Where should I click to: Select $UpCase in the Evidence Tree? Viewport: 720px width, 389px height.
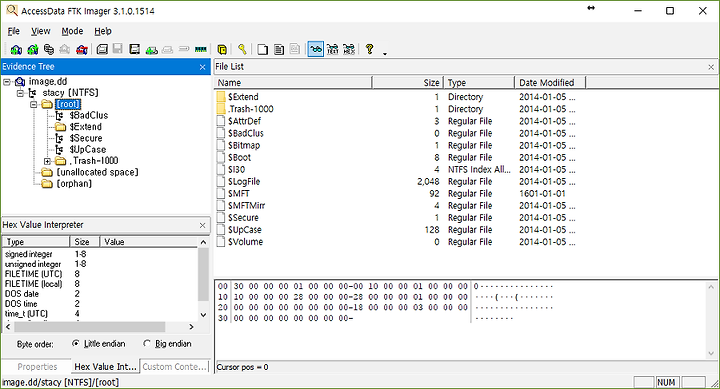88,150
